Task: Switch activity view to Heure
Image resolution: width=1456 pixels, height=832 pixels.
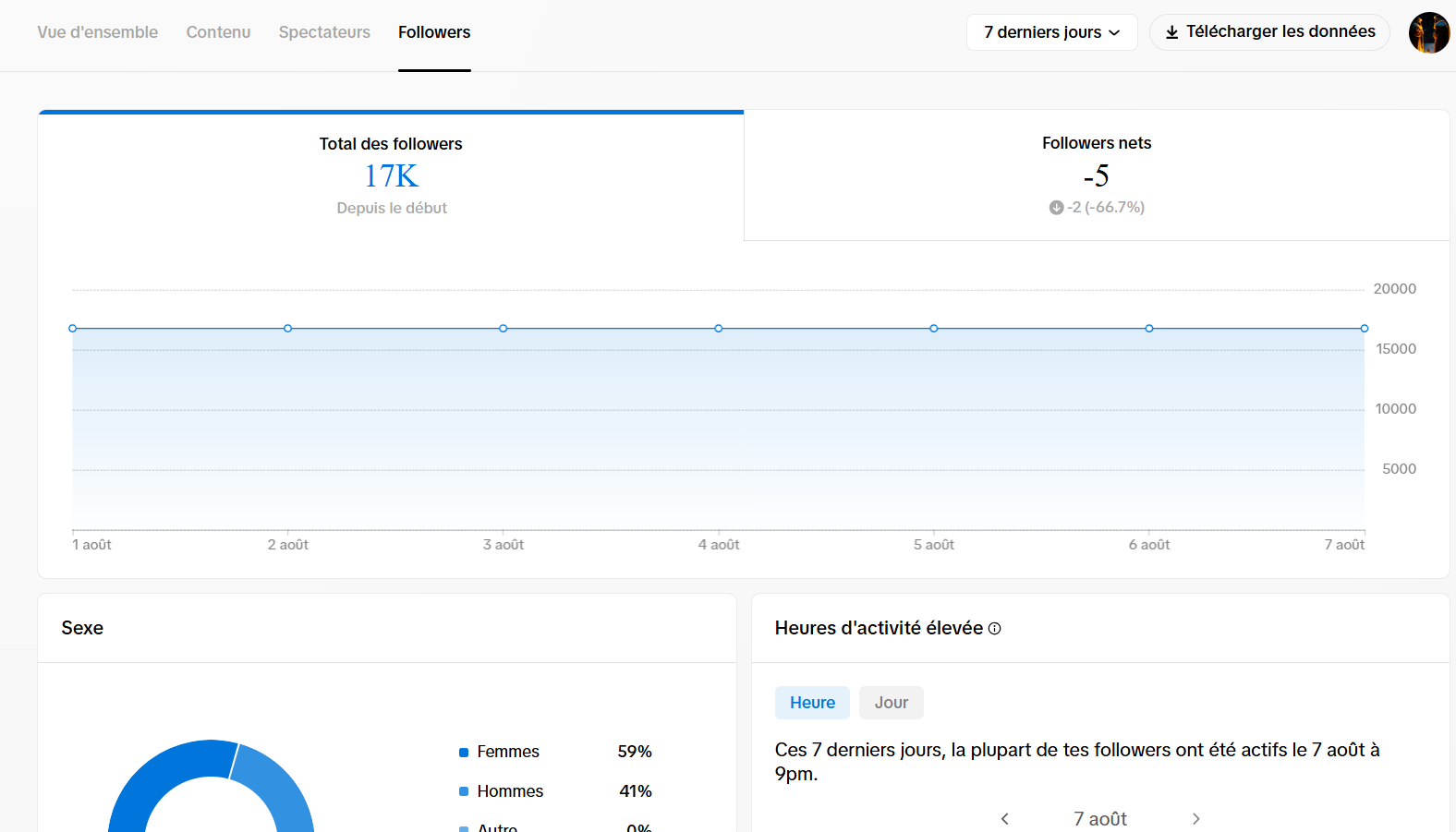Action: (812, 703)
